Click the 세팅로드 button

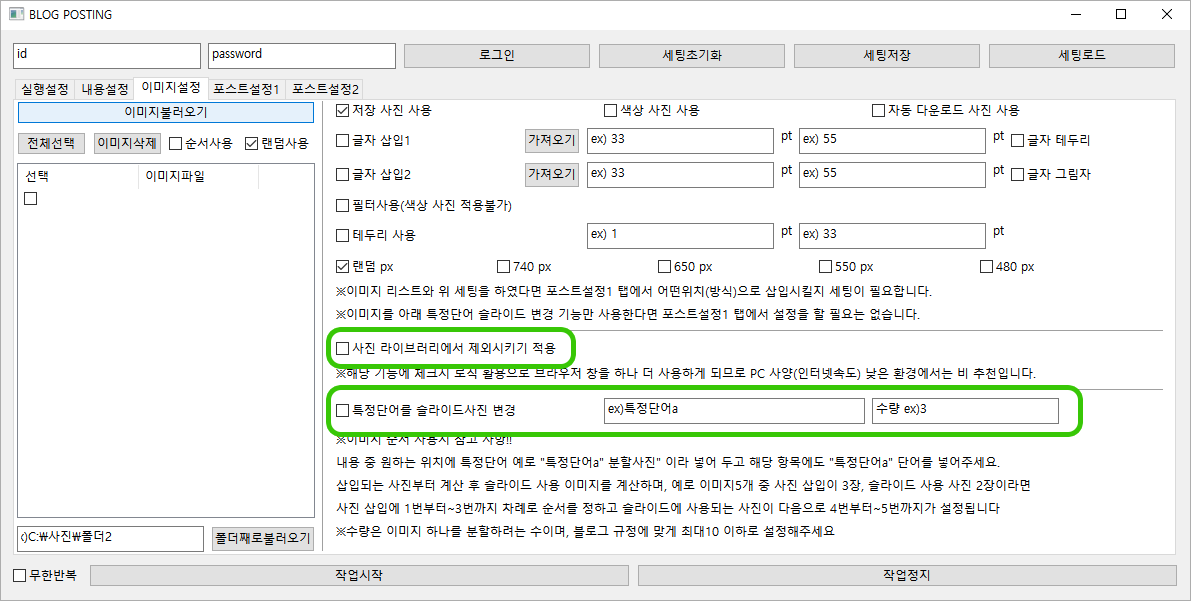tap(1082, 55)
